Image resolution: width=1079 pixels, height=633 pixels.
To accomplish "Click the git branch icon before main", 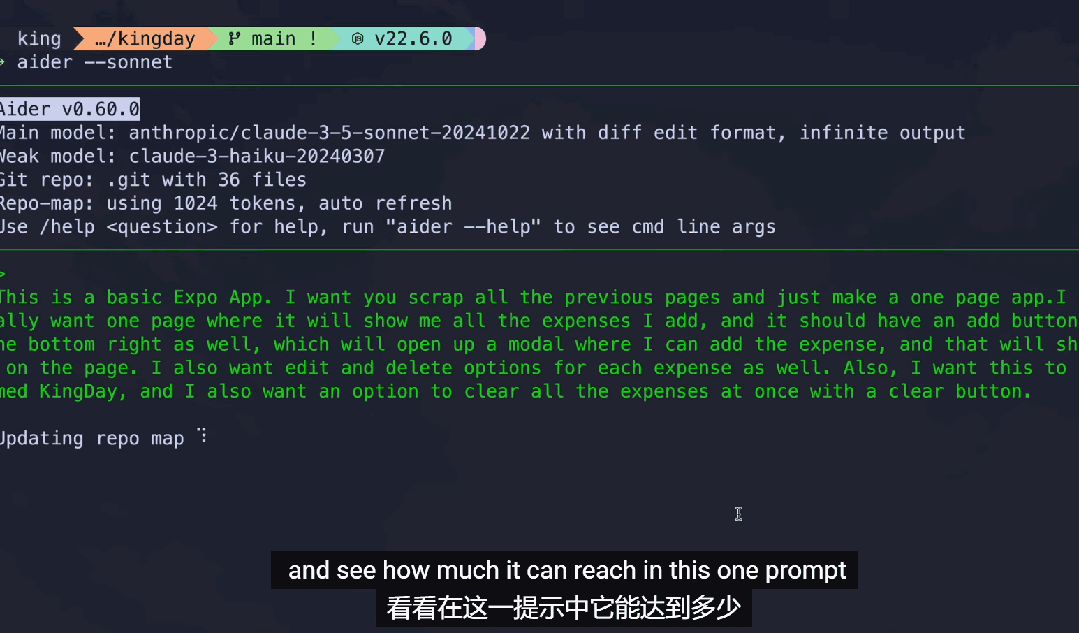I will point(234,39).
